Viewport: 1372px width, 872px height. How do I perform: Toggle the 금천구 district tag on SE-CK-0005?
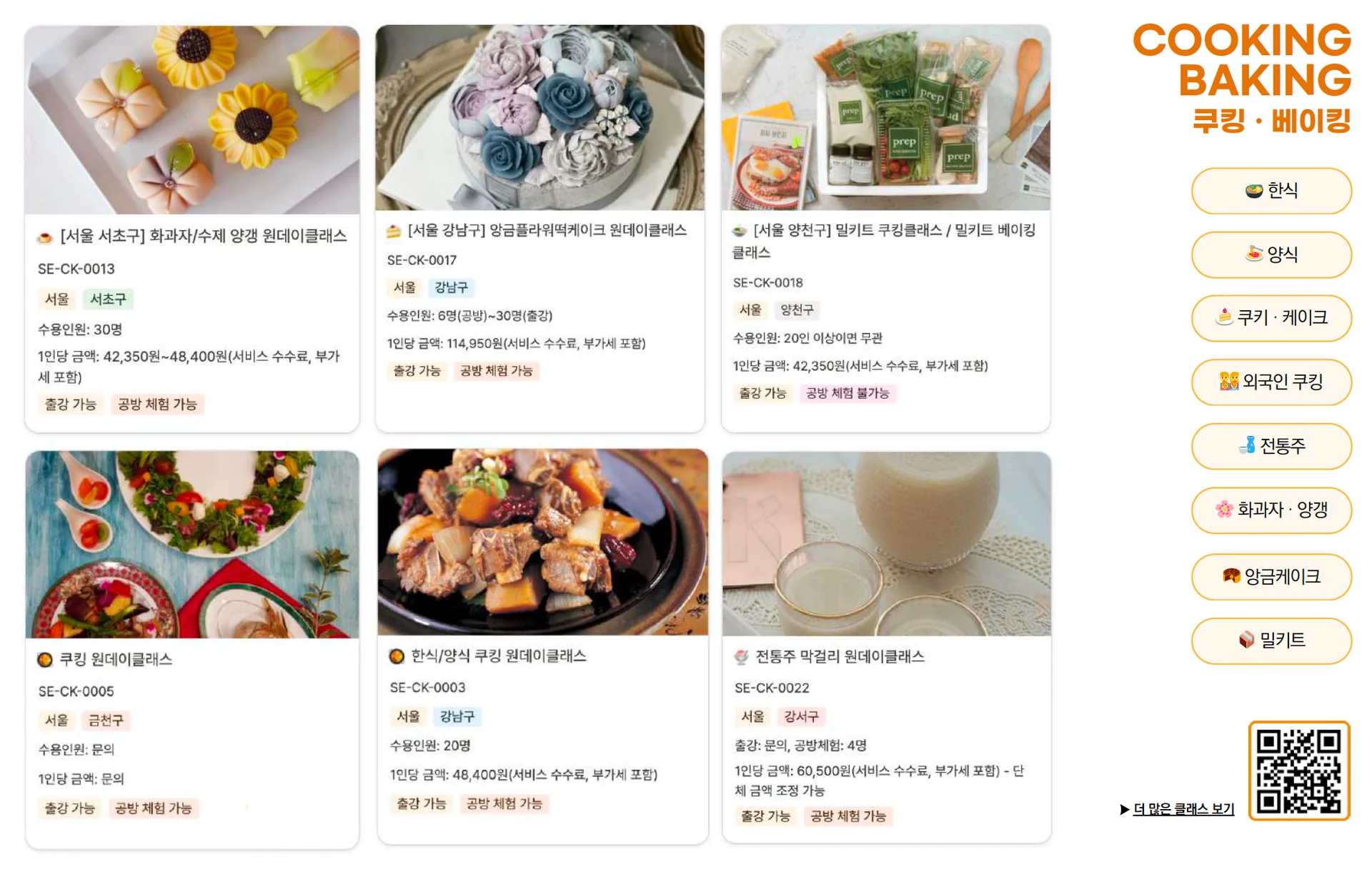[x=106, y=720]
